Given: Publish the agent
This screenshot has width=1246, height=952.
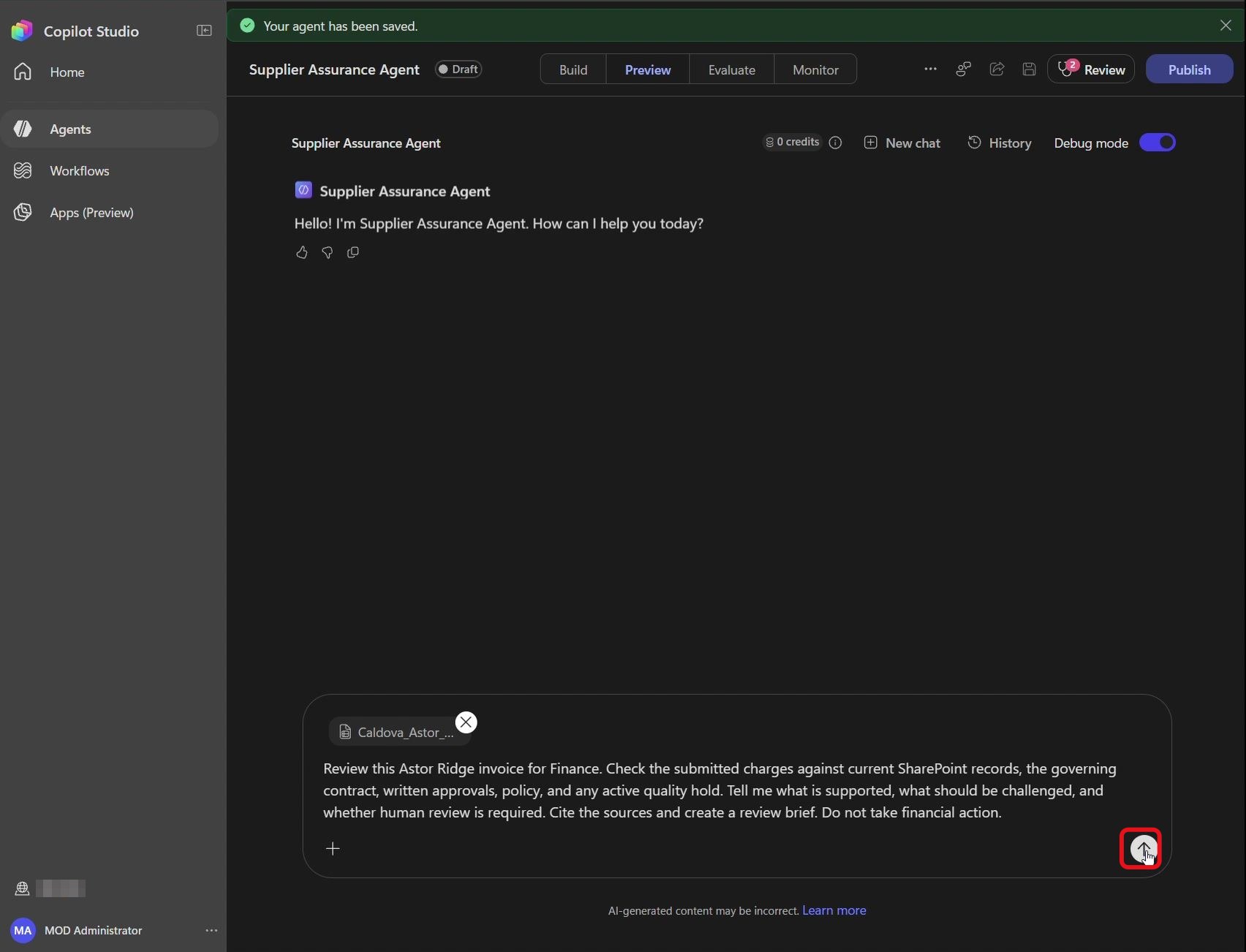Looking at the screenshot, I should point(1189,69).
